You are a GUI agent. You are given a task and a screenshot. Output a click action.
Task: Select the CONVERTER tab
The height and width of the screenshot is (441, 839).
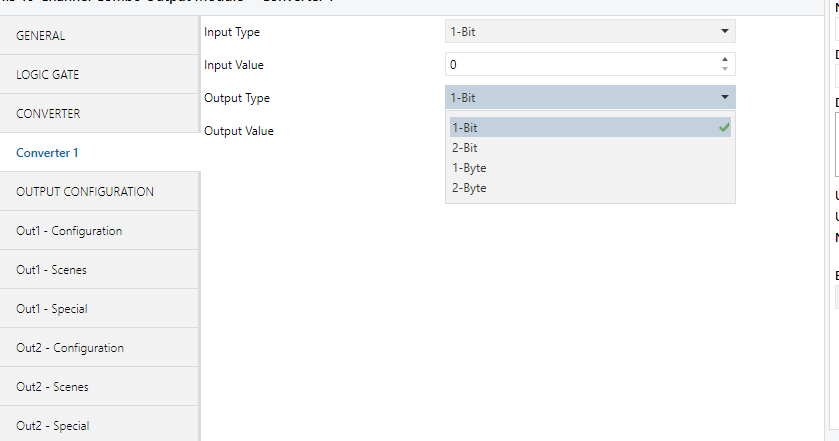tap(100, 114)
